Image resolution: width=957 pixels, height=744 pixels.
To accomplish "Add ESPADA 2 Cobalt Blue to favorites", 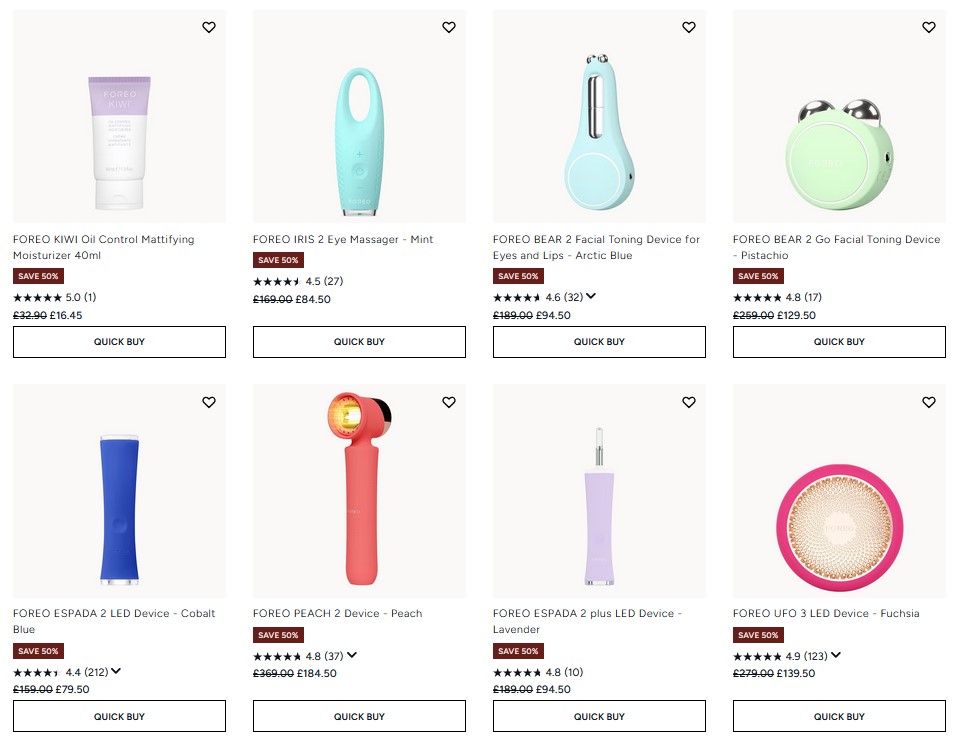I will click(x=209, y=402).
